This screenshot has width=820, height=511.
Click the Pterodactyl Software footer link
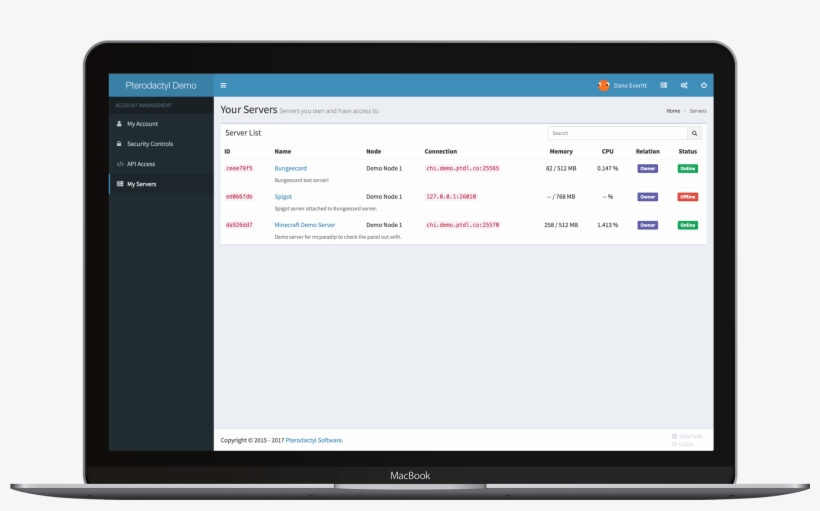tap(313, 440)
